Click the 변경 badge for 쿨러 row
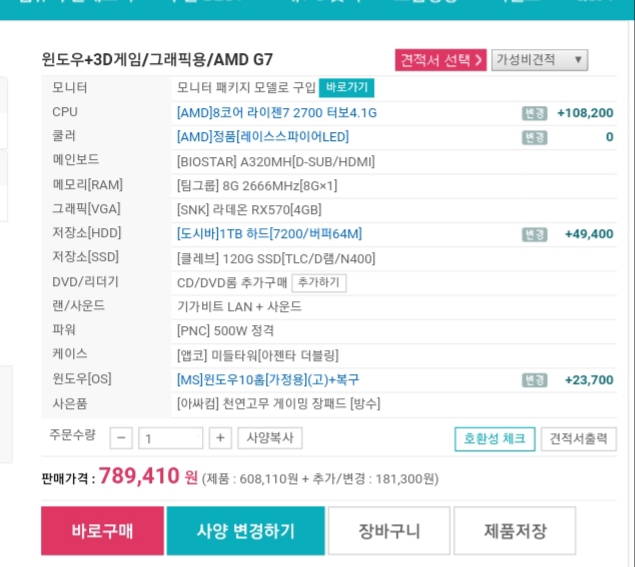The image size is (635, 567). (534, 137)
